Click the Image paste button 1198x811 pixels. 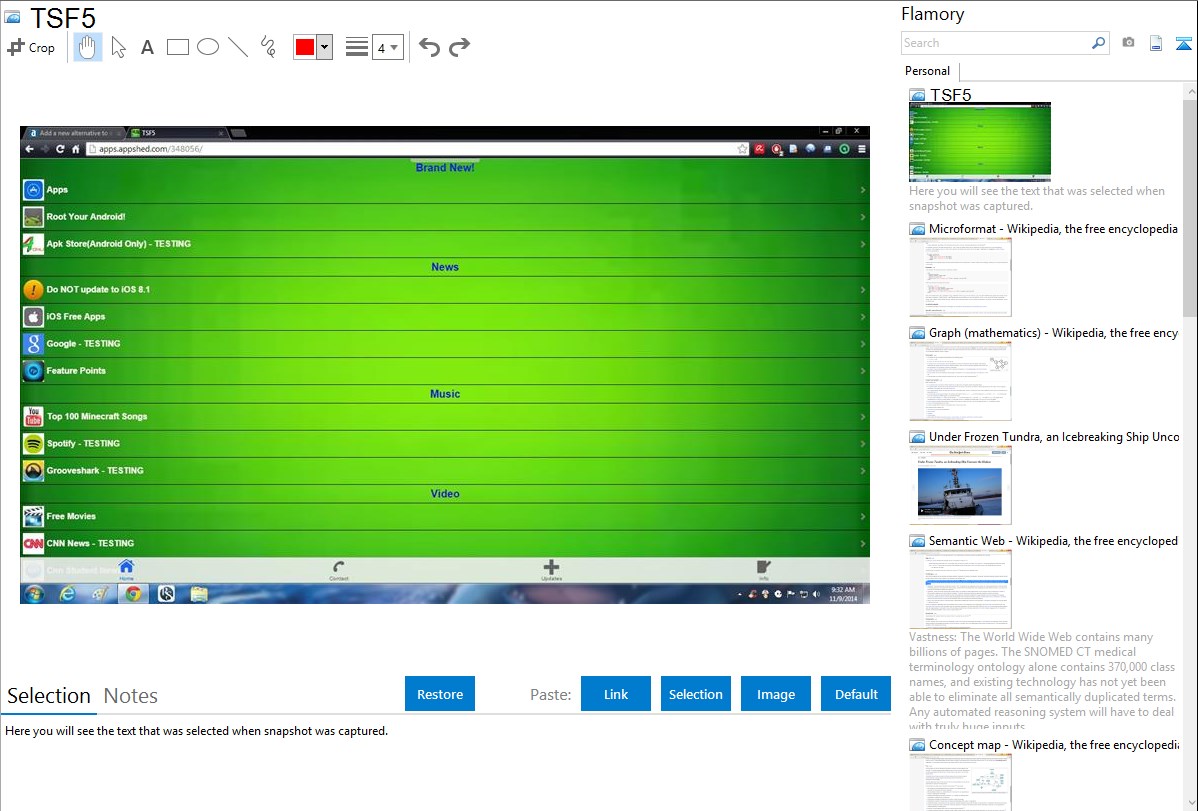tap(775, 694)
